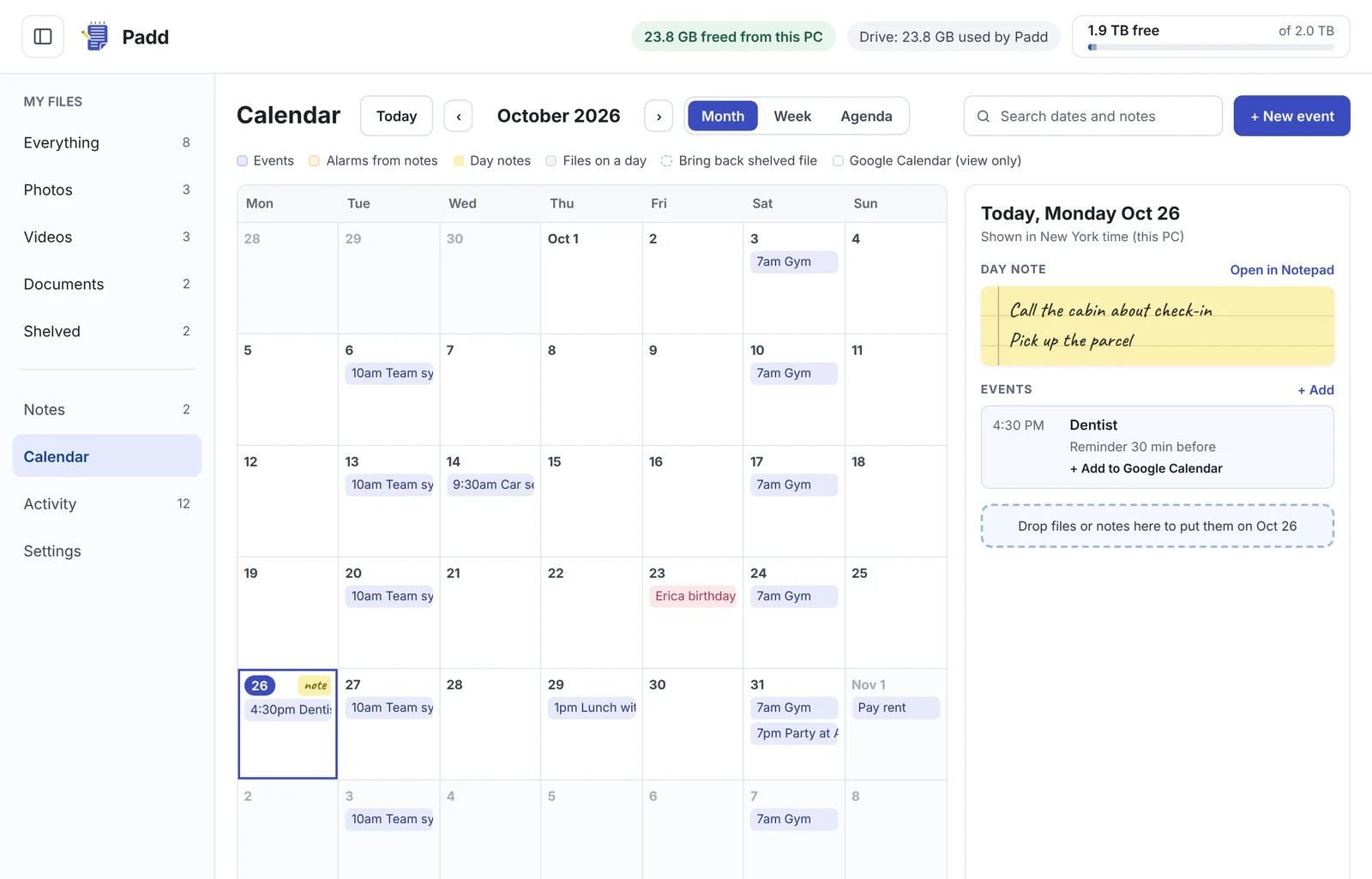Open the 4:30pm Dentist event on day 26
This screenshot has height=879, width=1372.
(x=289, y=710)
